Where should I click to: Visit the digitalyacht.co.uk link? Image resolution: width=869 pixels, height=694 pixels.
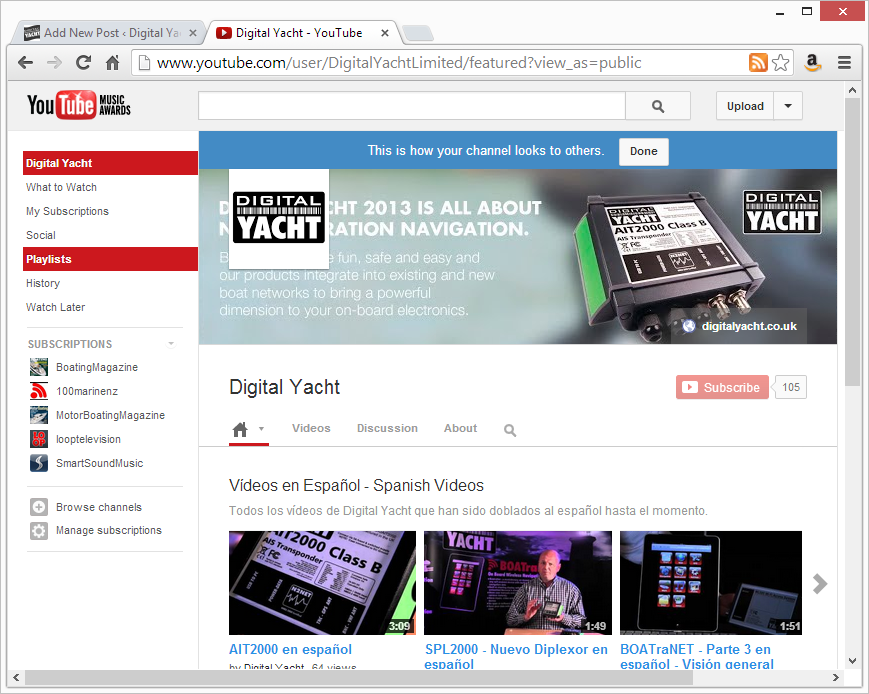point(751,326)
